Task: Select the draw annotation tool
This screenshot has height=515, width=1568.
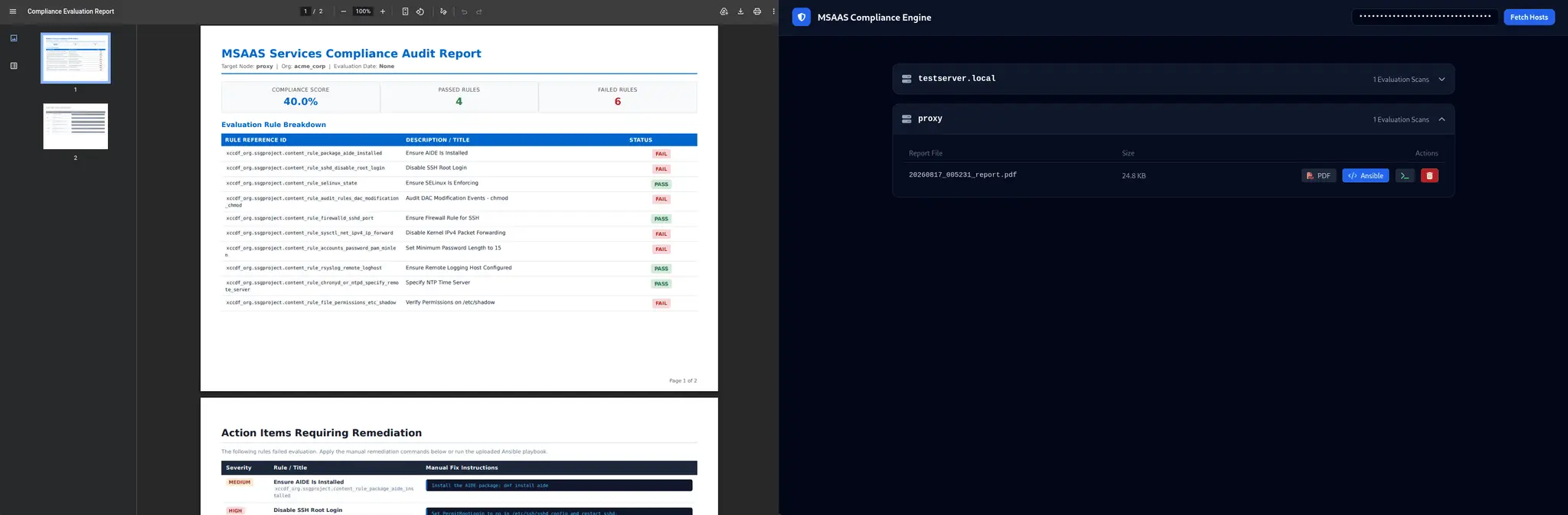Action: click(443, 11)
